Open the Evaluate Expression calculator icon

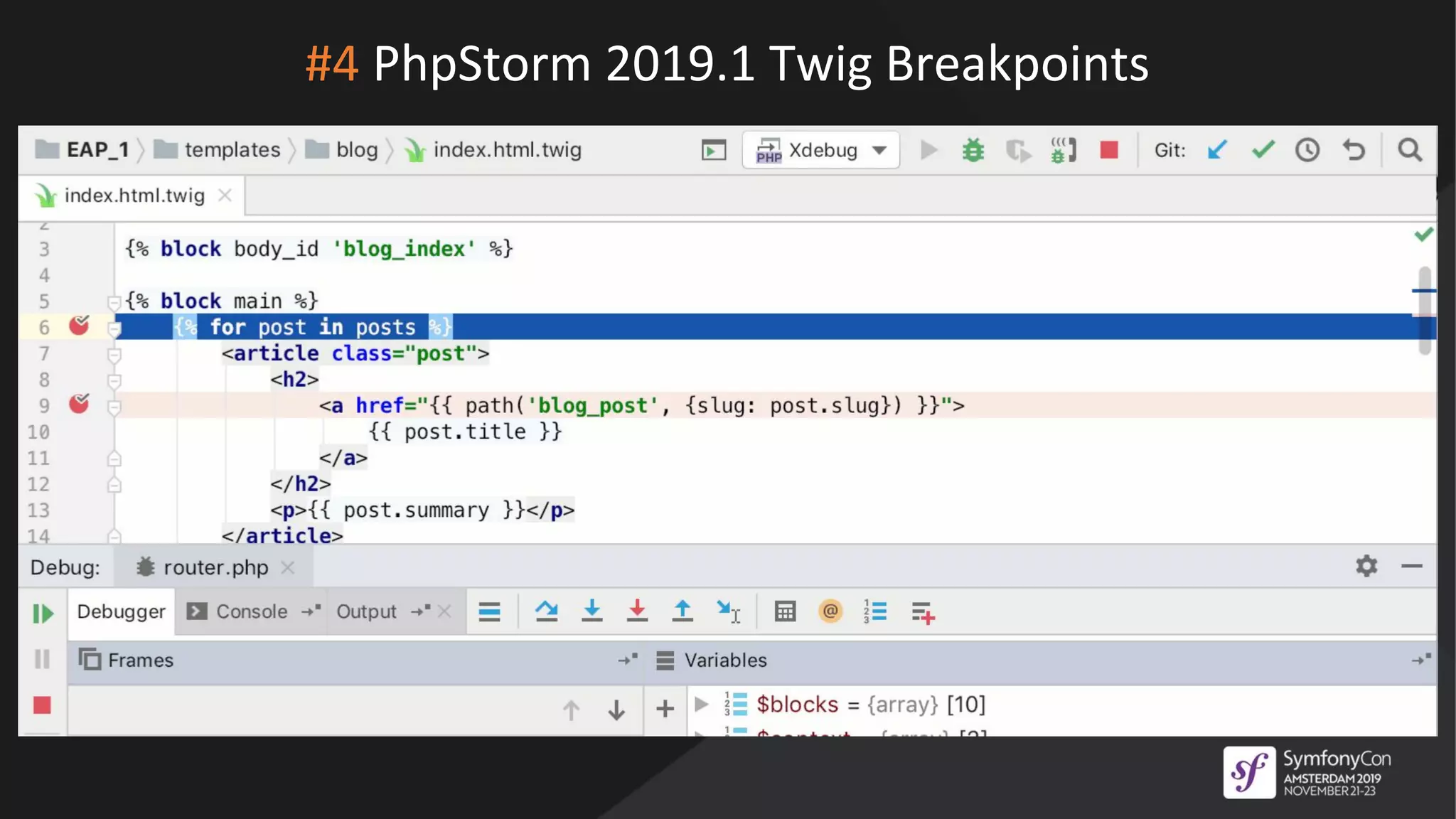pos(785,611)
